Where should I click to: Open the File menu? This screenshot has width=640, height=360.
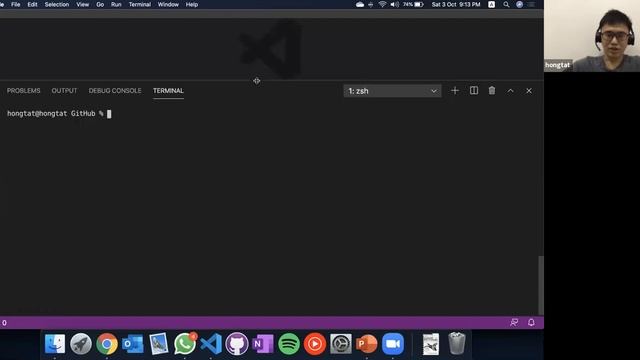point(16,4)
